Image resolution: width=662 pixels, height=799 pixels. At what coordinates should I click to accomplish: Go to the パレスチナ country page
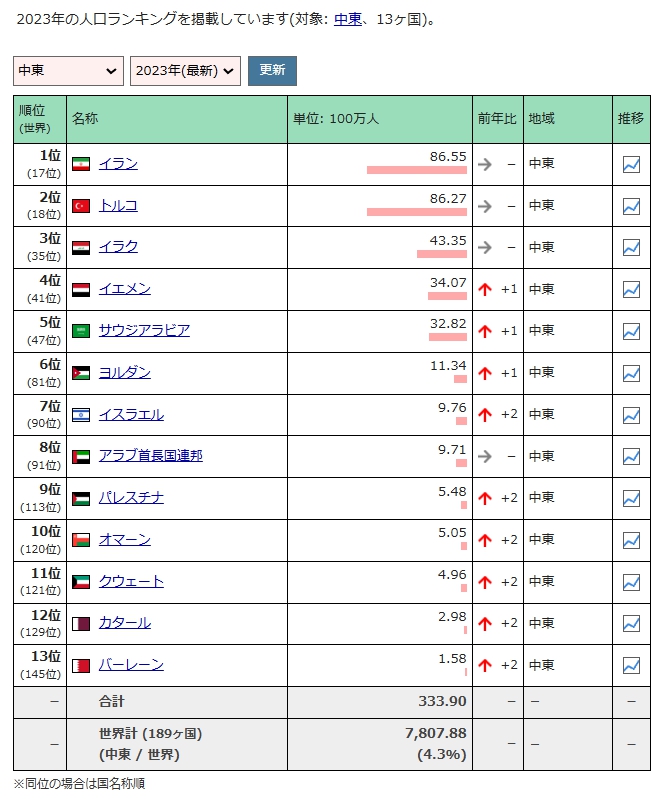click(x=131, y=498)
